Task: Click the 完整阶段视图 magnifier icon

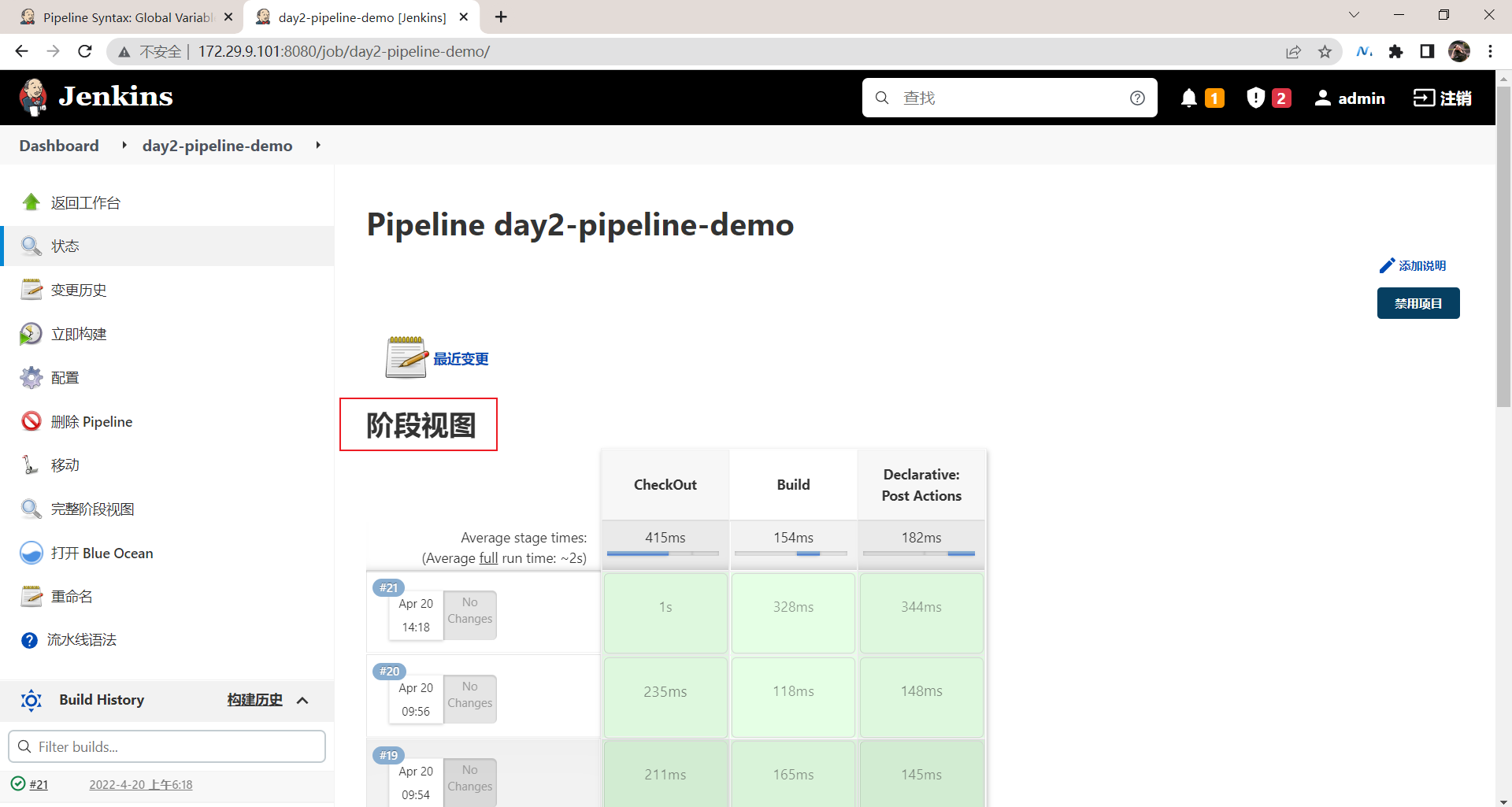Action: 31,509
